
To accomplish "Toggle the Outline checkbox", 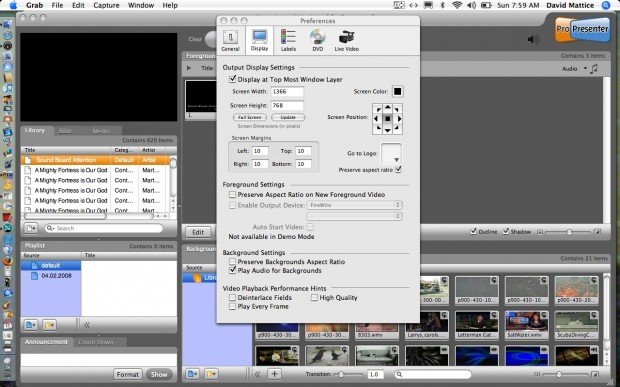I will pos(473,231).
